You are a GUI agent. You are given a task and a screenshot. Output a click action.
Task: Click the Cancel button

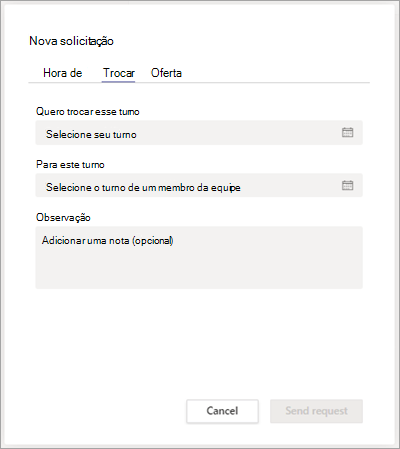[x=222, y=411]
